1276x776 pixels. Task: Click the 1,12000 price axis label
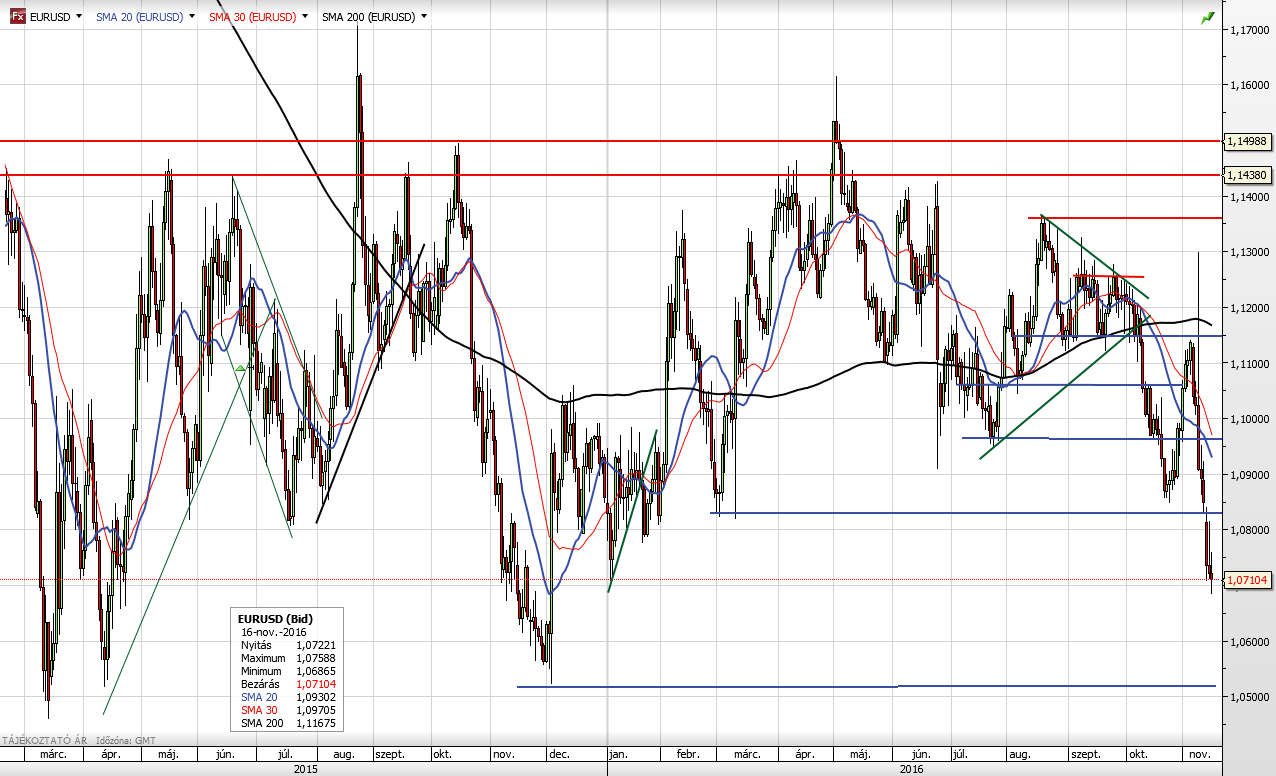point(1250,309)
